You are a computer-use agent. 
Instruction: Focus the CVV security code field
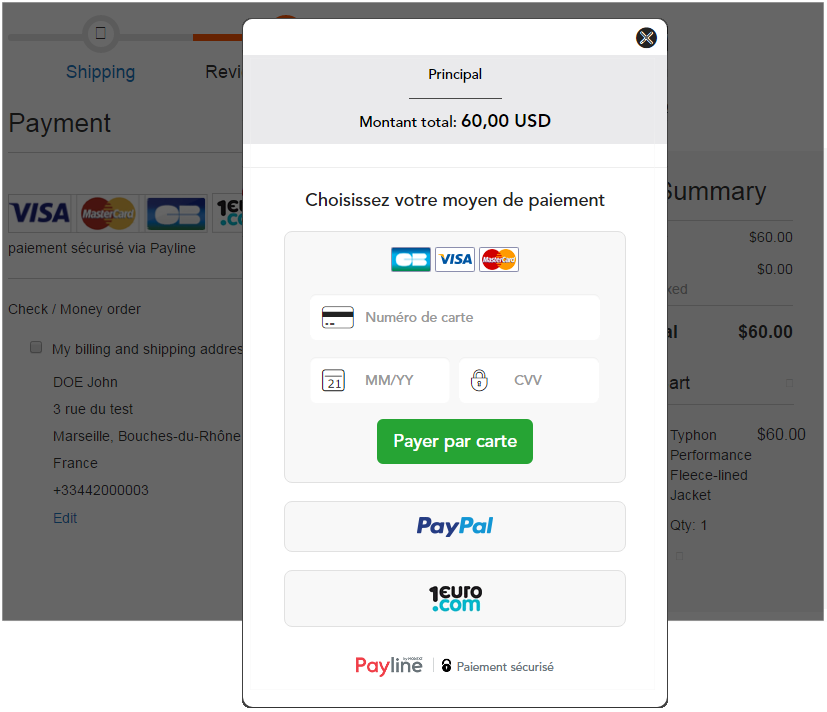(529, 380)
